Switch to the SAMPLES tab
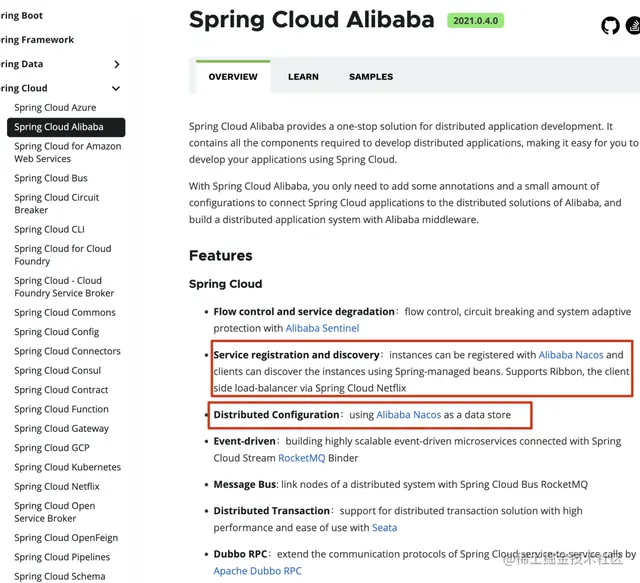Image resolution: width=640 pixels, height=583 pixels. tap(371, 77)
